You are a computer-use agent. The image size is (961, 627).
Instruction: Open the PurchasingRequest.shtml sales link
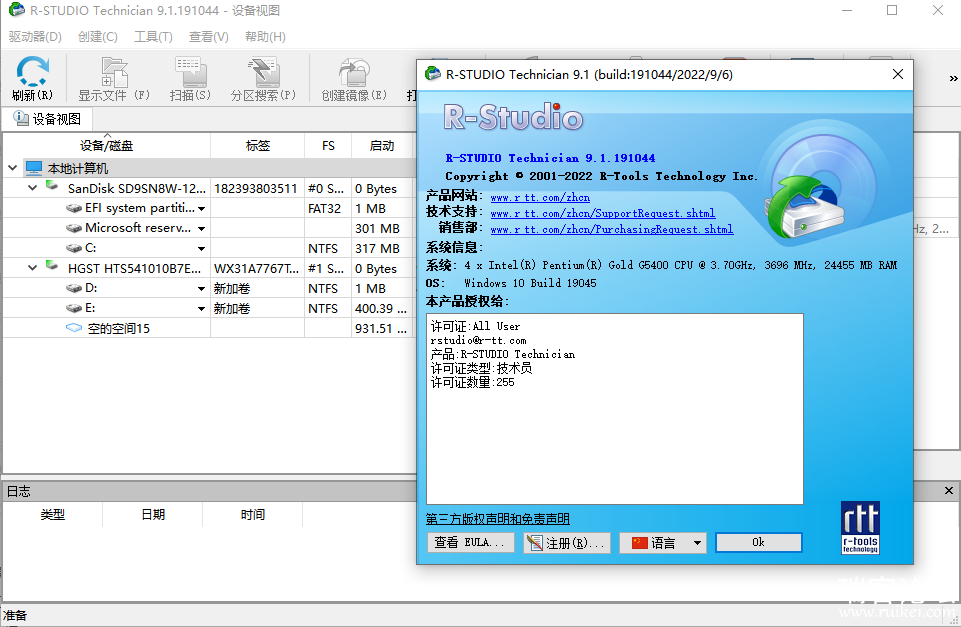(x=612, y=229)
